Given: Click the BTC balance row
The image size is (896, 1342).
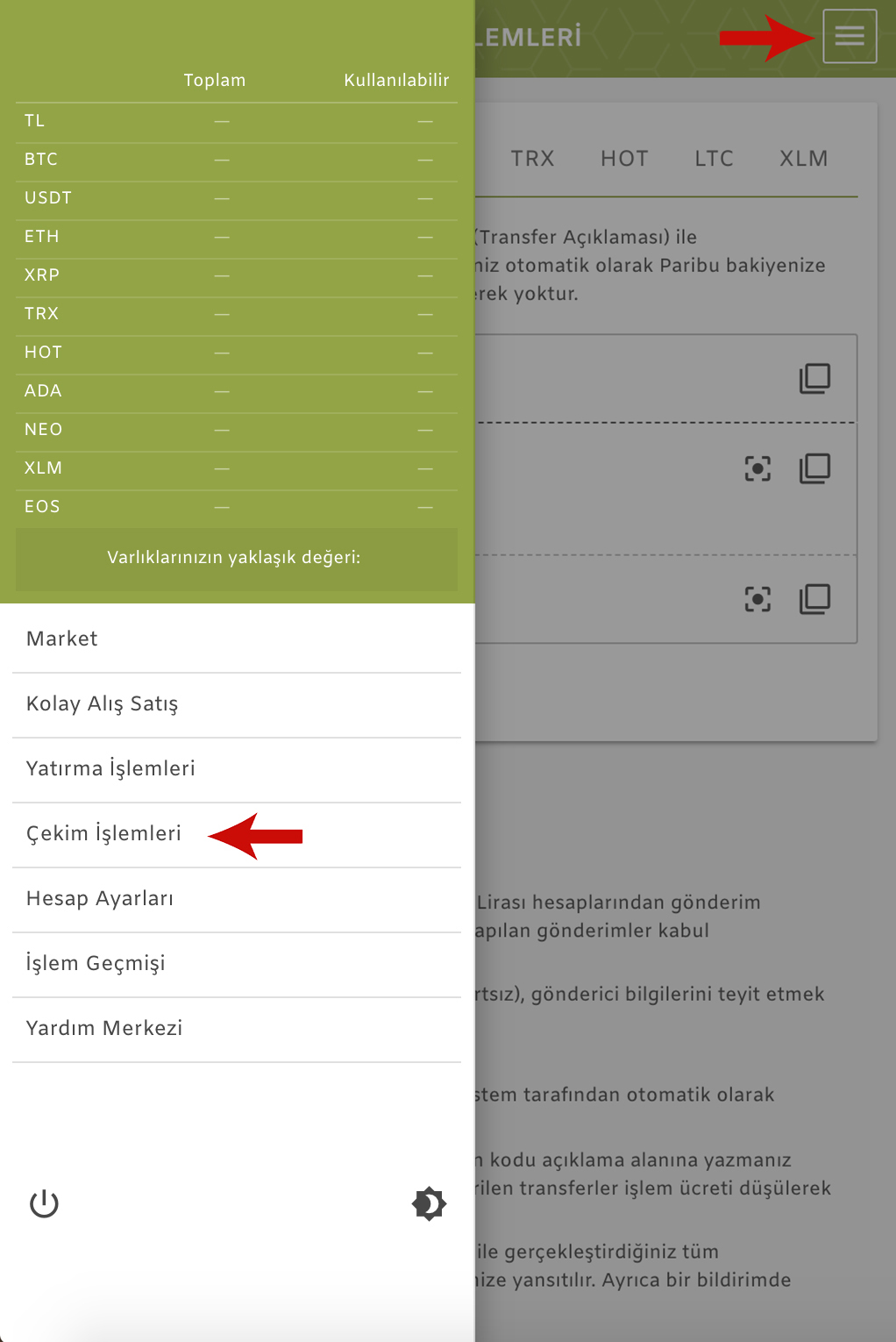Looking at the screenshot, I should 237,160.
